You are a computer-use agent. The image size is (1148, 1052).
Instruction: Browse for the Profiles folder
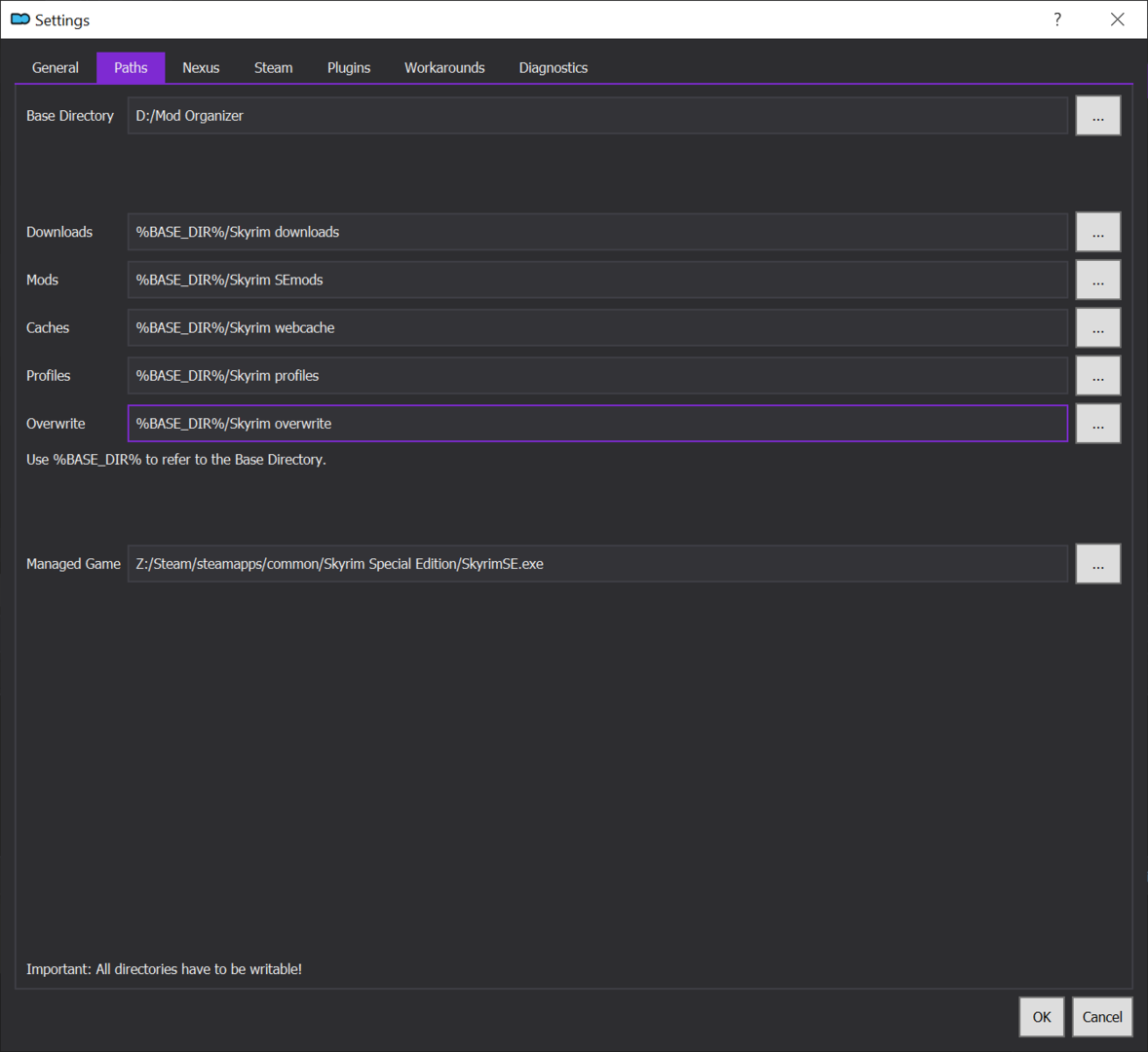point(1097,375)
